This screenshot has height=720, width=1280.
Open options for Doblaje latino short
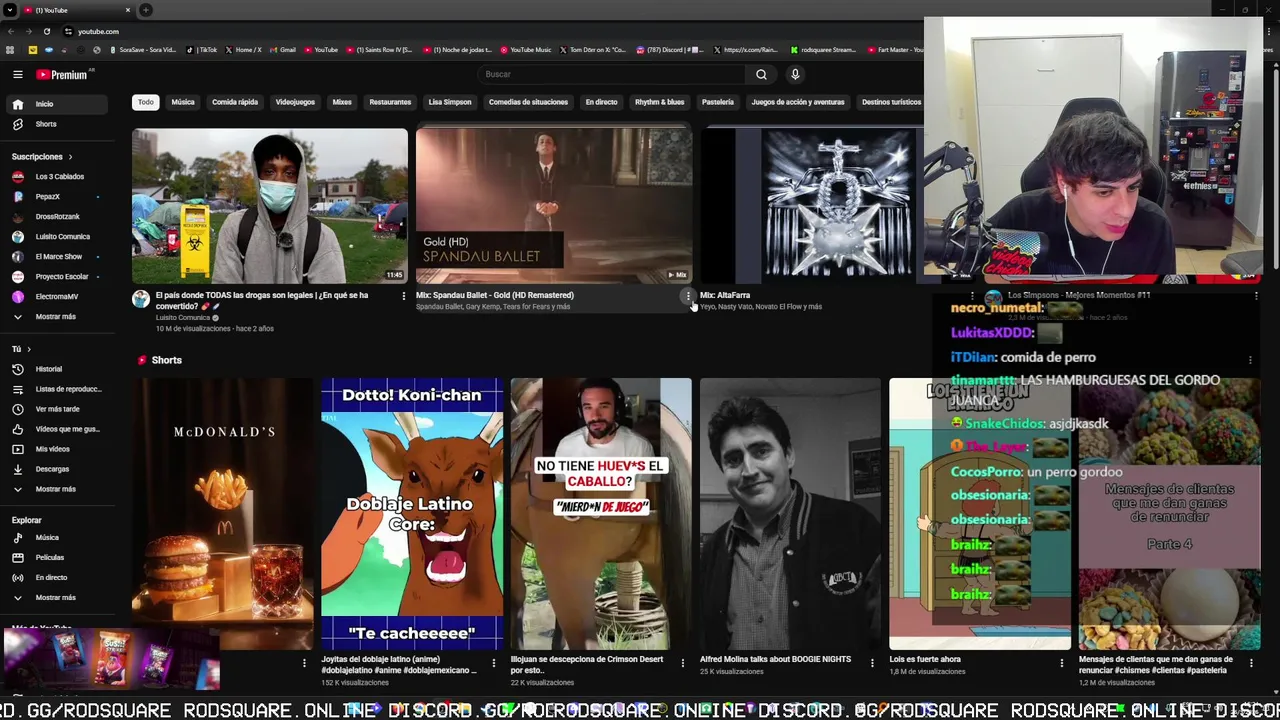[494, 662]
